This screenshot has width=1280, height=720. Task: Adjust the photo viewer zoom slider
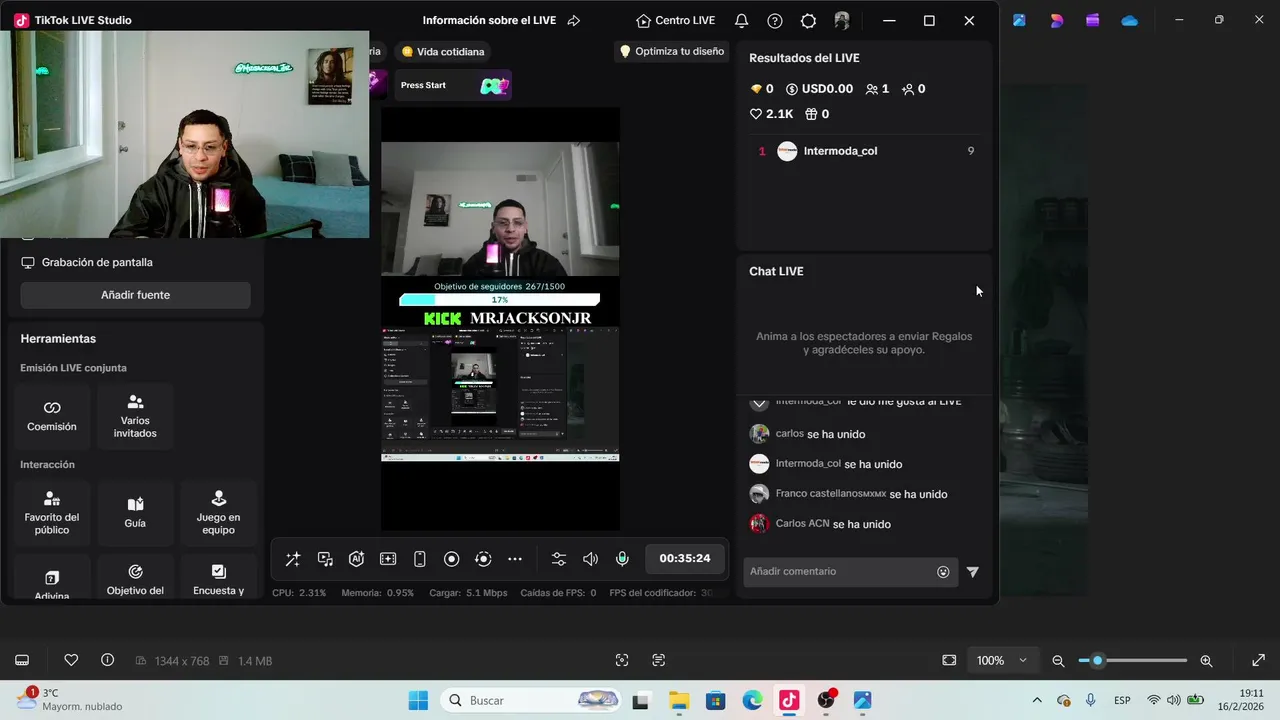click(1133, 661)
